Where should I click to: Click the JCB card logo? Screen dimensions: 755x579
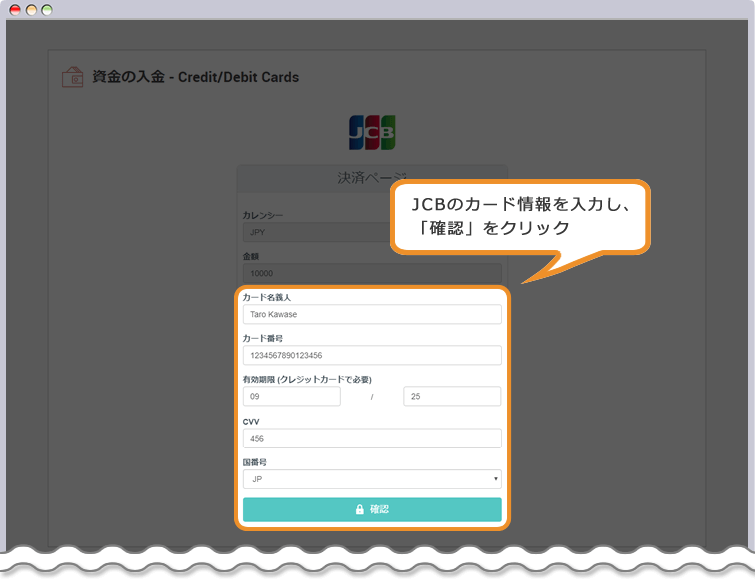[371, 131]
